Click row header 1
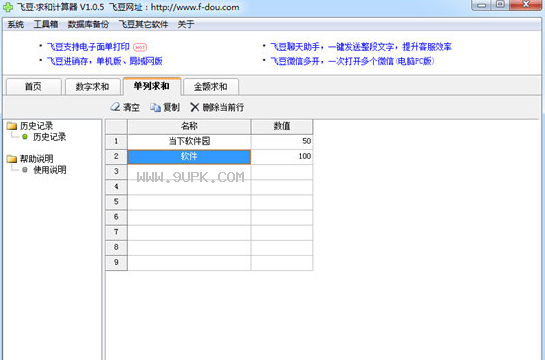The height and width of the screenshot is (360, 545). click(x=116, y=141)
